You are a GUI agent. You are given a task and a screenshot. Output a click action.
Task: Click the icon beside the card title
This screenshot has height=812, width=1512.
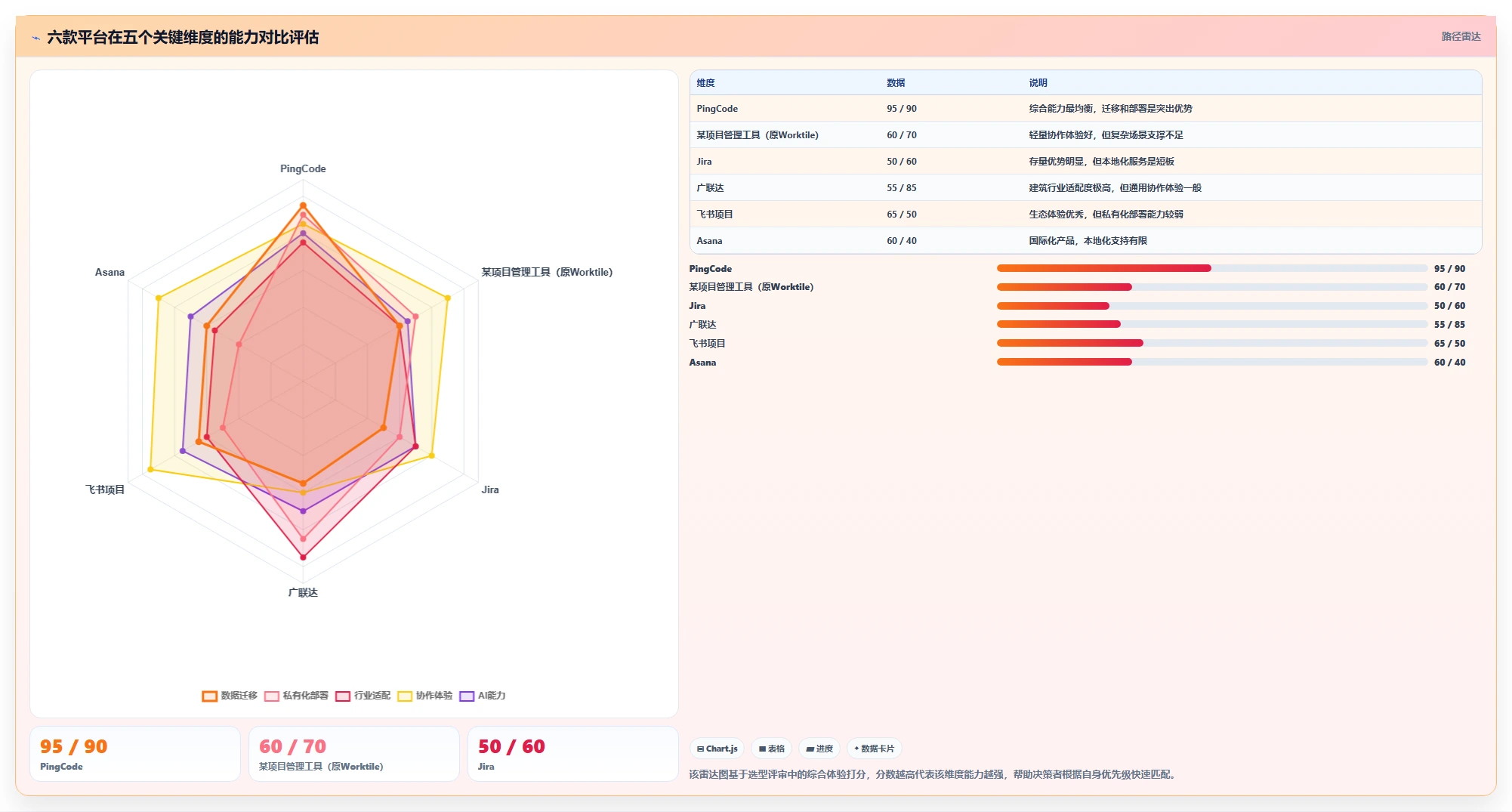pos(35,38)
